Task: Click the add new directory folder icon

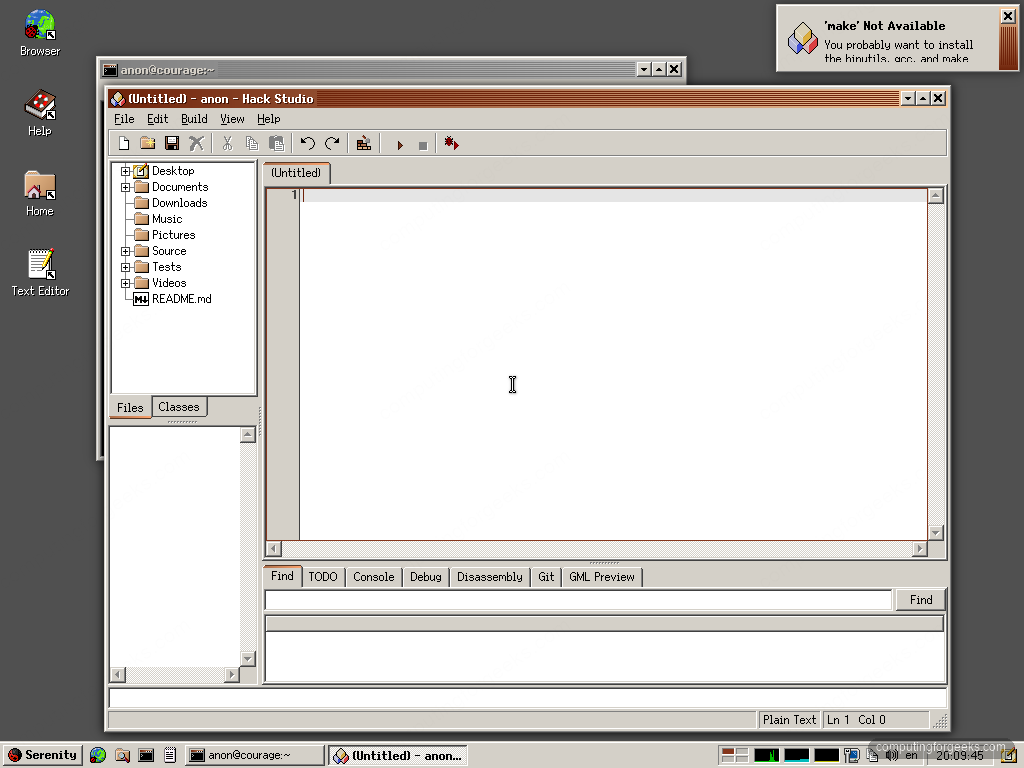Action: (x=148, y=144)
